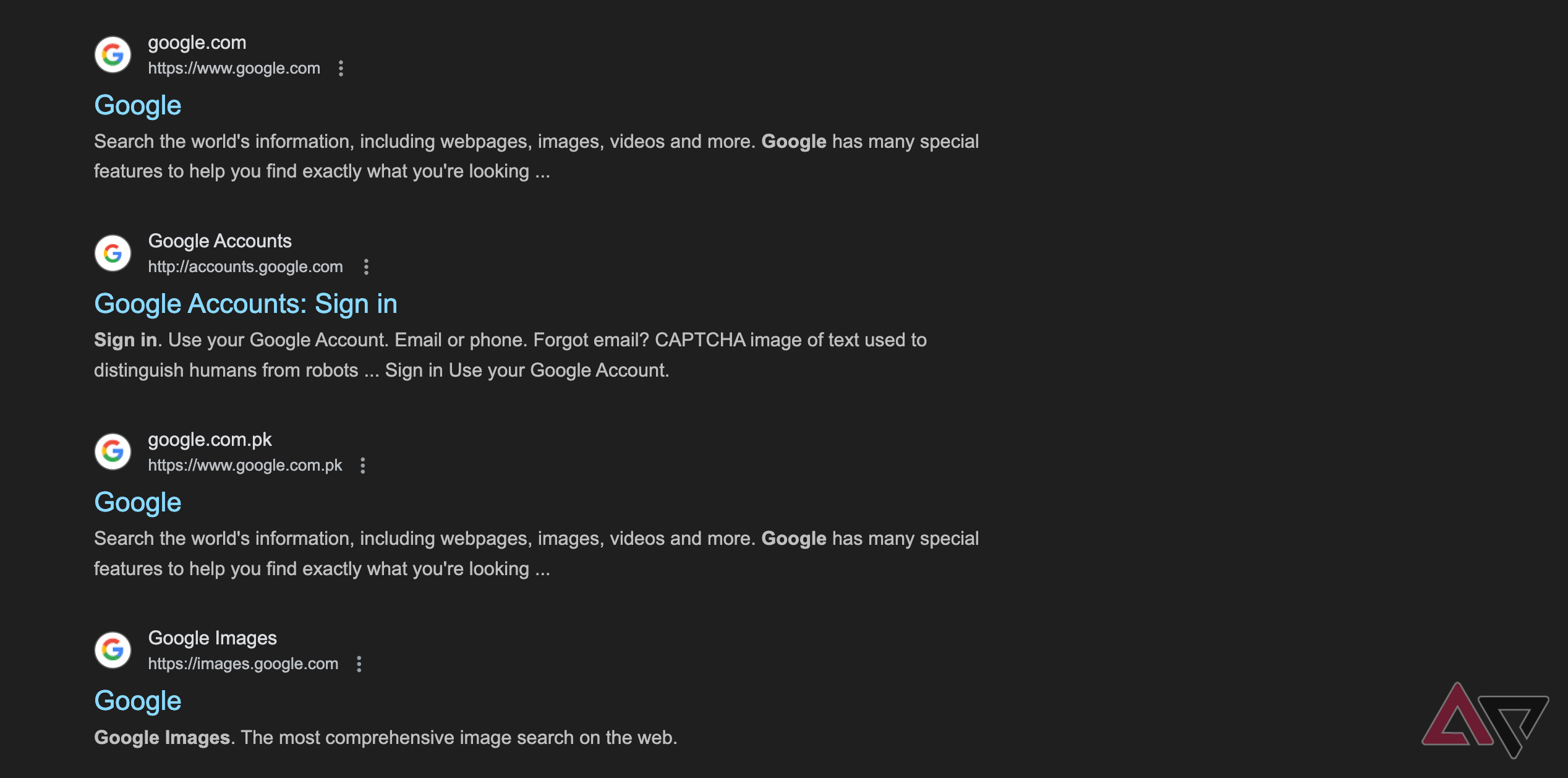Image resolution: width=1568 pixels, height=778 pixels.
Task: Open the three-dot menu for google.com.pk
Action: coord(363,465)
